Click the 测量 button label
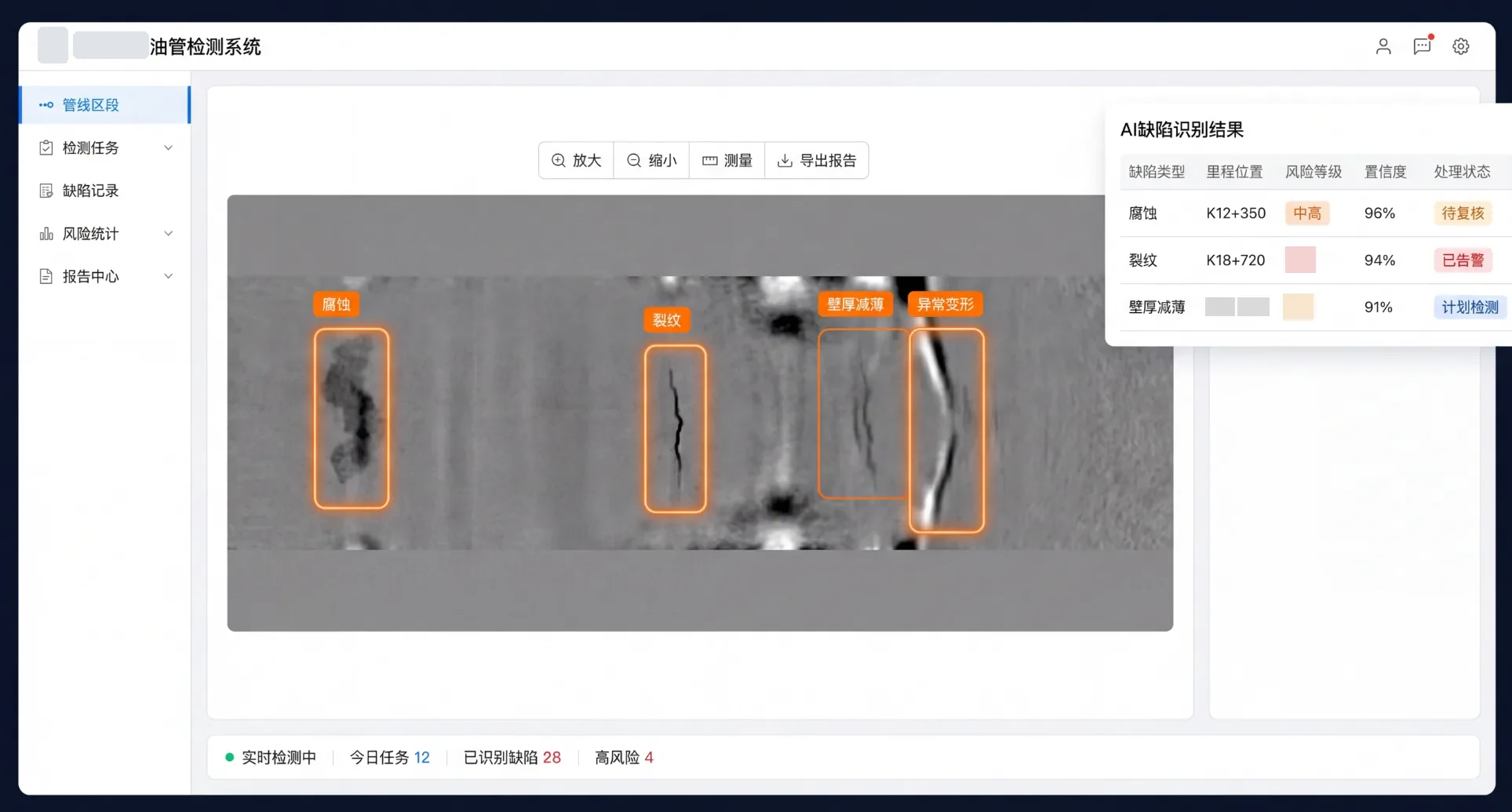 (738, 160)
